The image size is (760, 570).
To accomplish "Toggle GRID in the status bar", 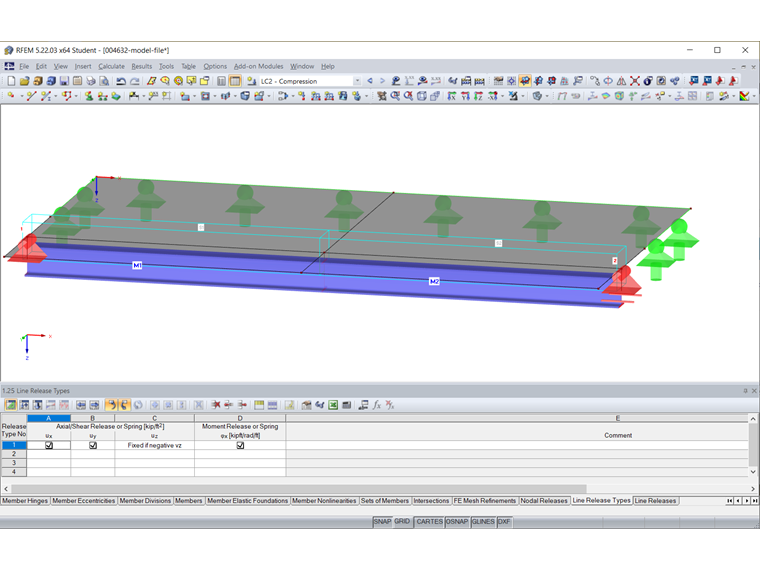I will click(402, 522).
